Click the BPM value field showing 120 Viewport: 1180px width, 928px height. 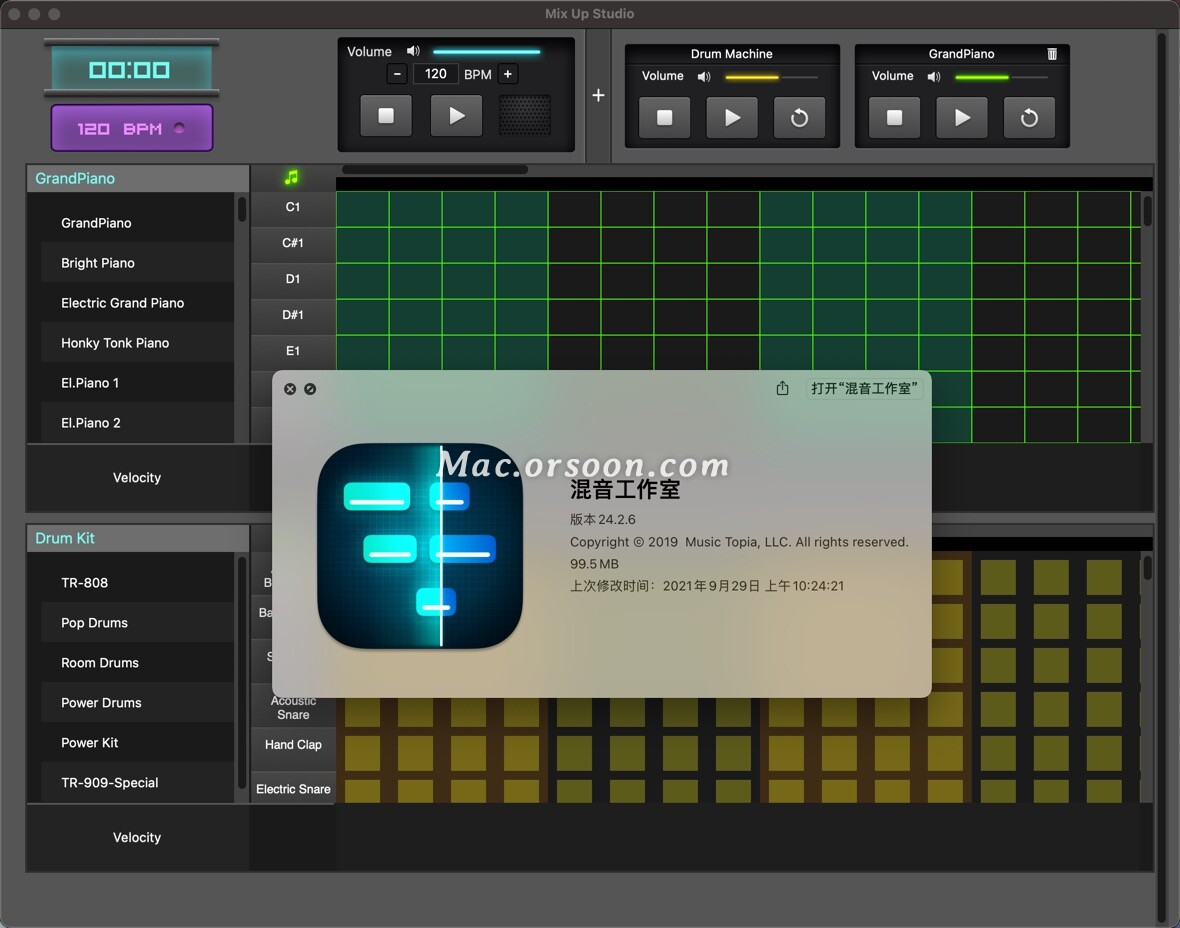click(436, 74)
